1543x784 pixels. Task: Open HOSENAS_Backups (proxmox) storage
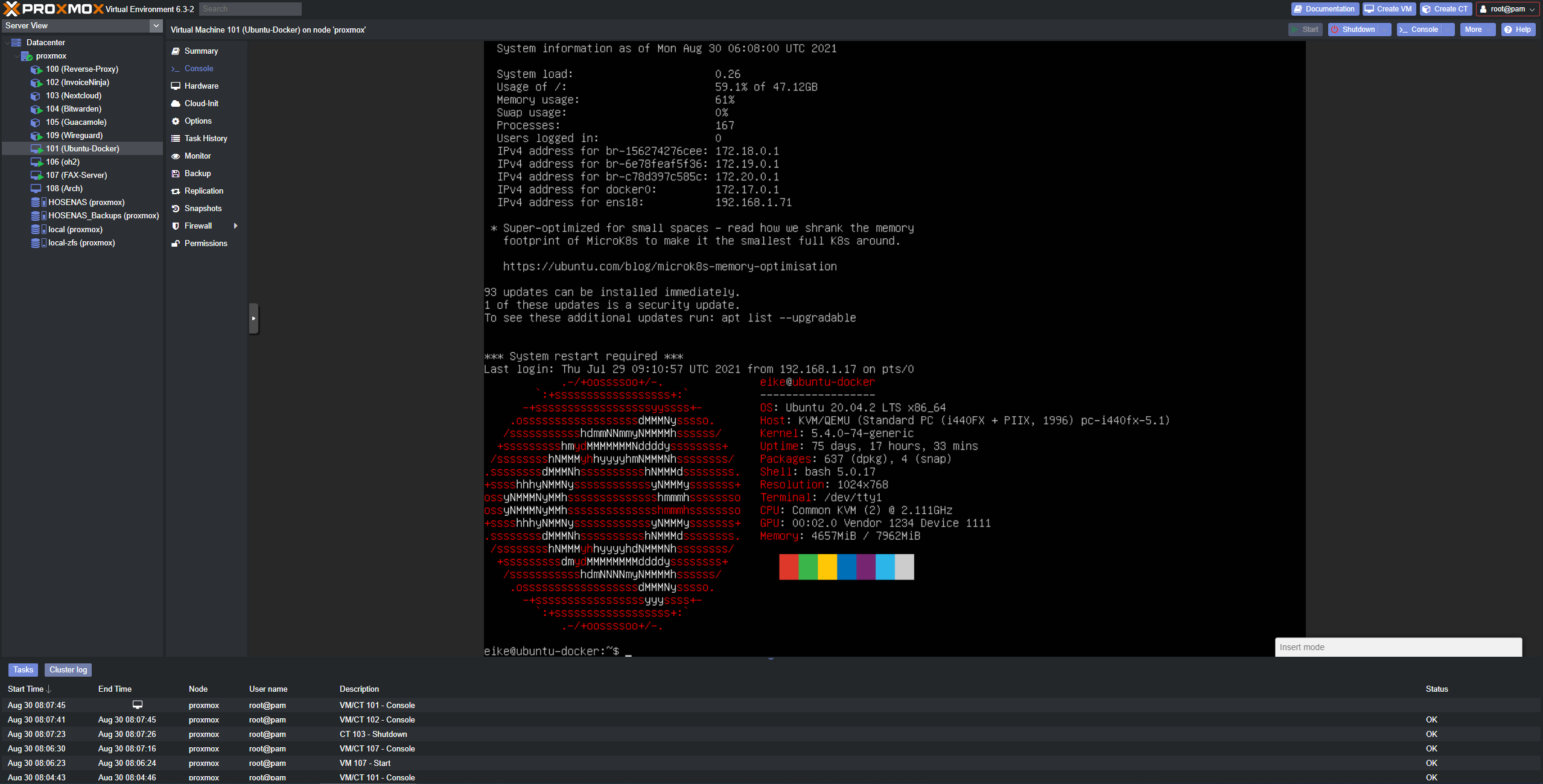tap(103, 215)
